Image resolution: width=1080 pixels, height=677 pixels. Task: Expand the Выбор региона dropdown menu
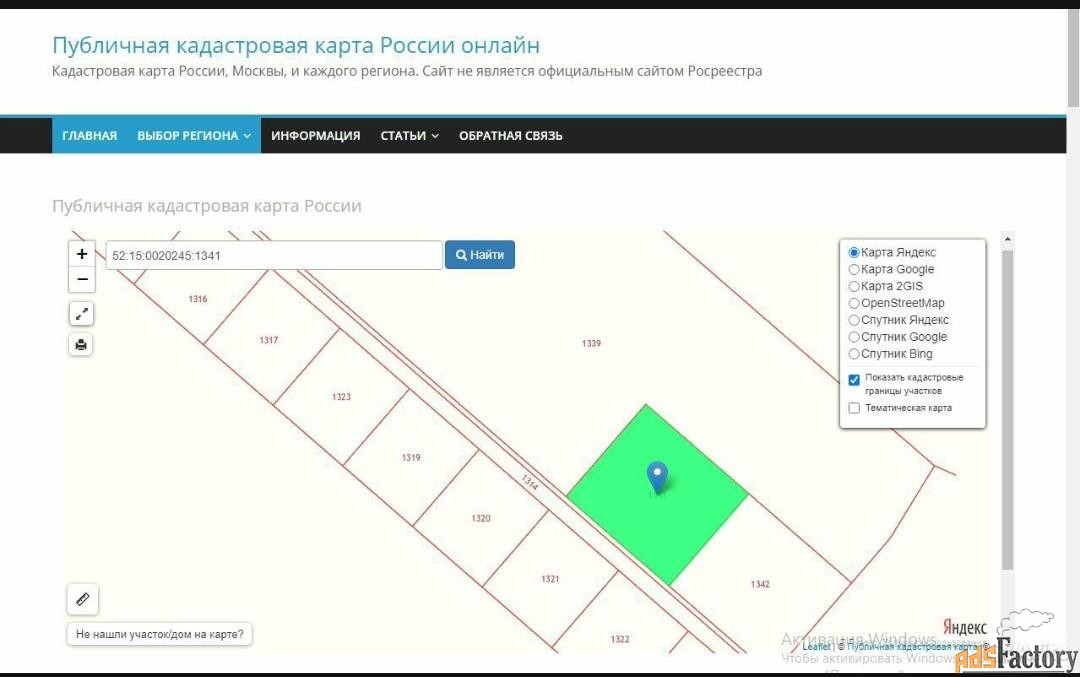pyautogui.click(x=194, y=136)
